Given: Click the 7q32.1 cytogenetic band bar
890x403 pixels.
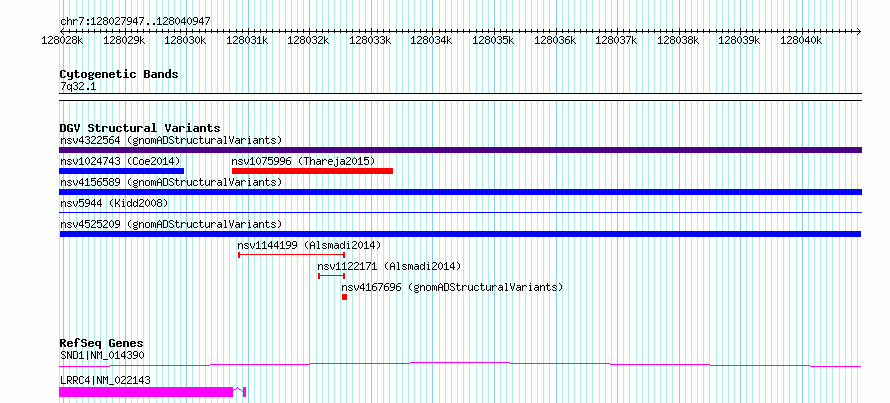Looking at the screenshot, I should pos(460,97).
